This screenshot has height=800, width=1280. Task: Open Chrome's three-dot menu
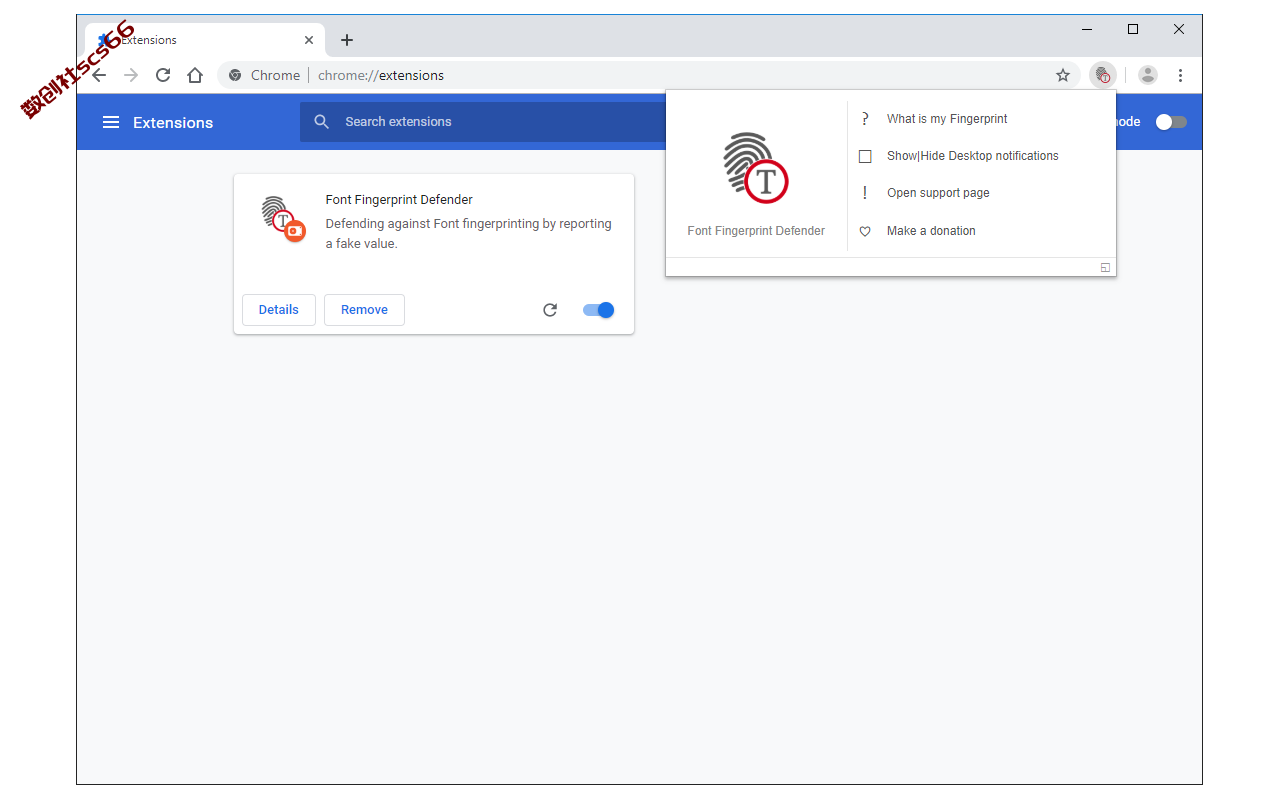1180,75
